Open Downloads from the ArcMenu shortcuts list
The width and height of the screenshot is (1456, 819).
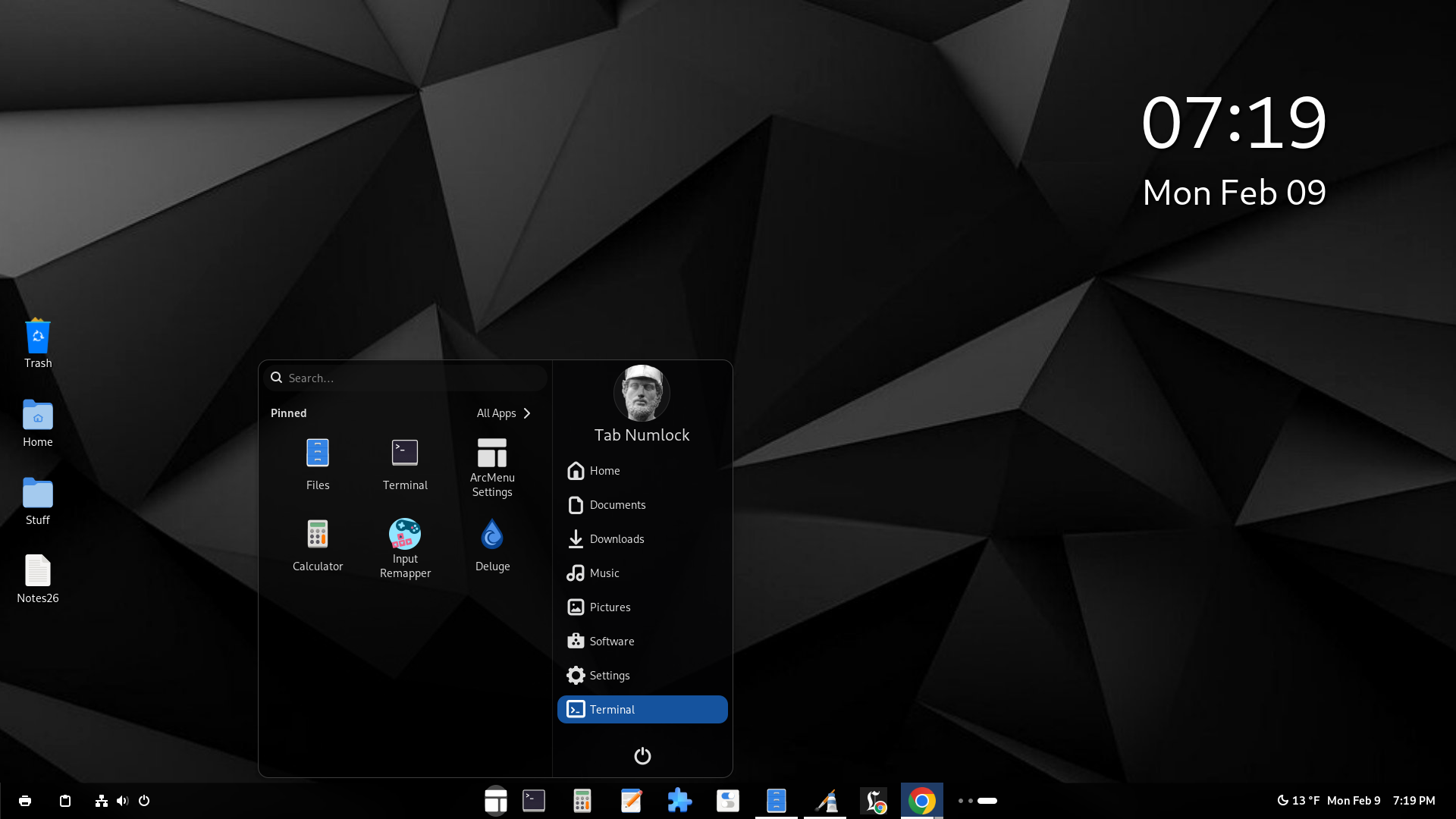point(642,539)
